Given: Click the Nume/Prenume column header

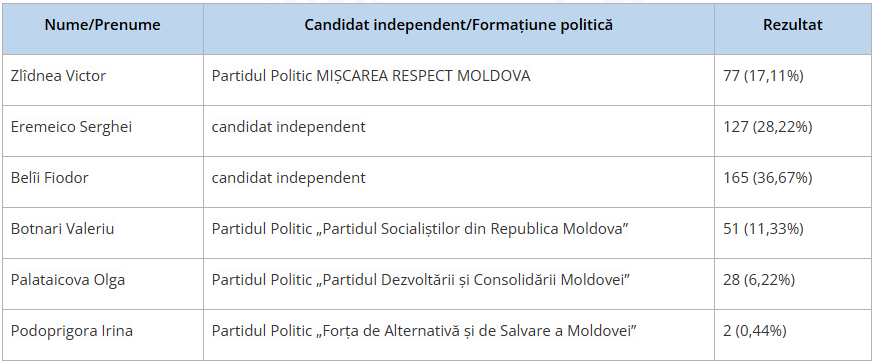Looking at the screenshot, I should (x=103, y=28).
